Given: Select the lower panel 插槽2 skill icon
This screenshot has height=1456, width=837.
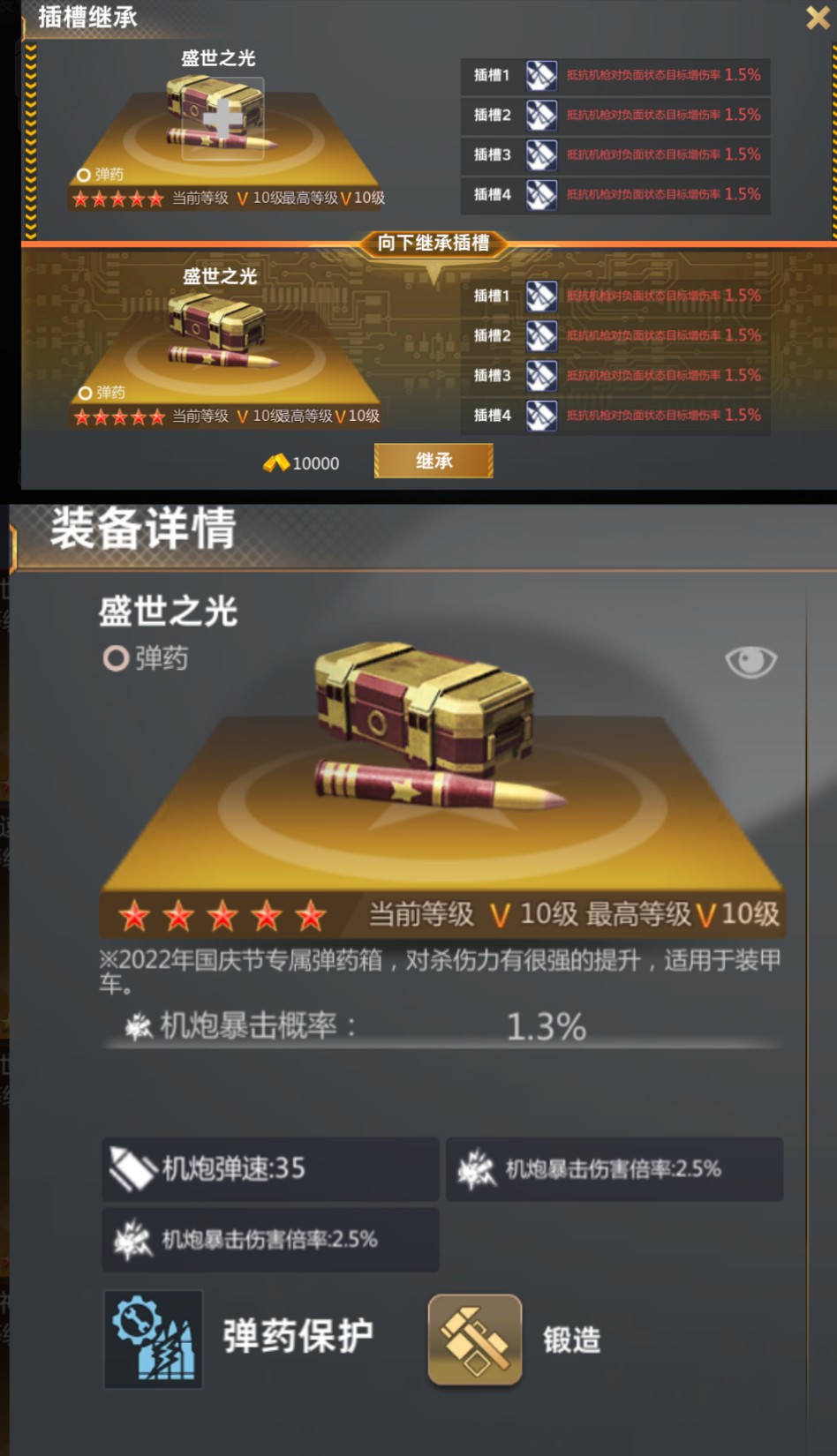Looking at the screenshot, I should (541, 335).
